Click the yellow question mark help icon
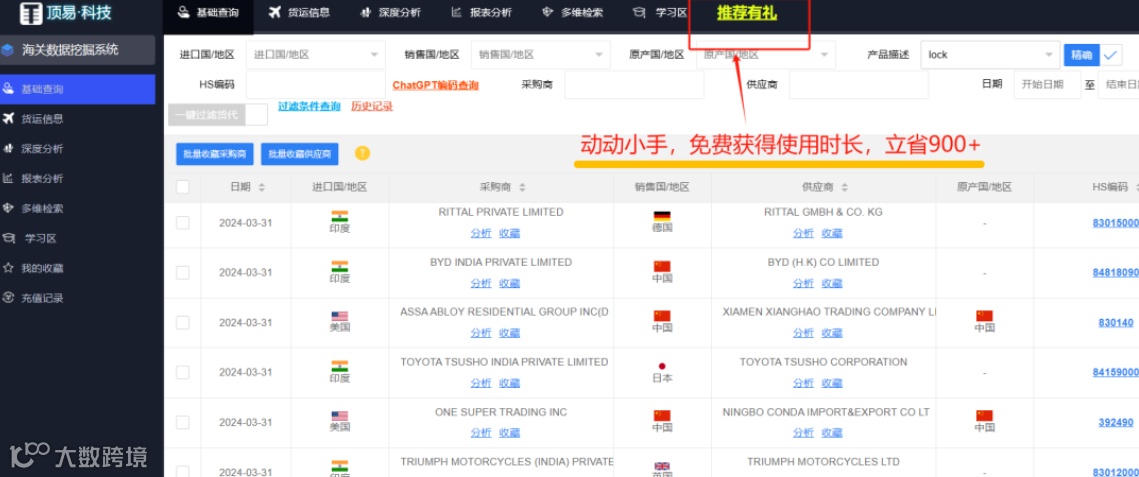Image resolution: width=1139 pixels, height=477 pixels. (362, 153)
